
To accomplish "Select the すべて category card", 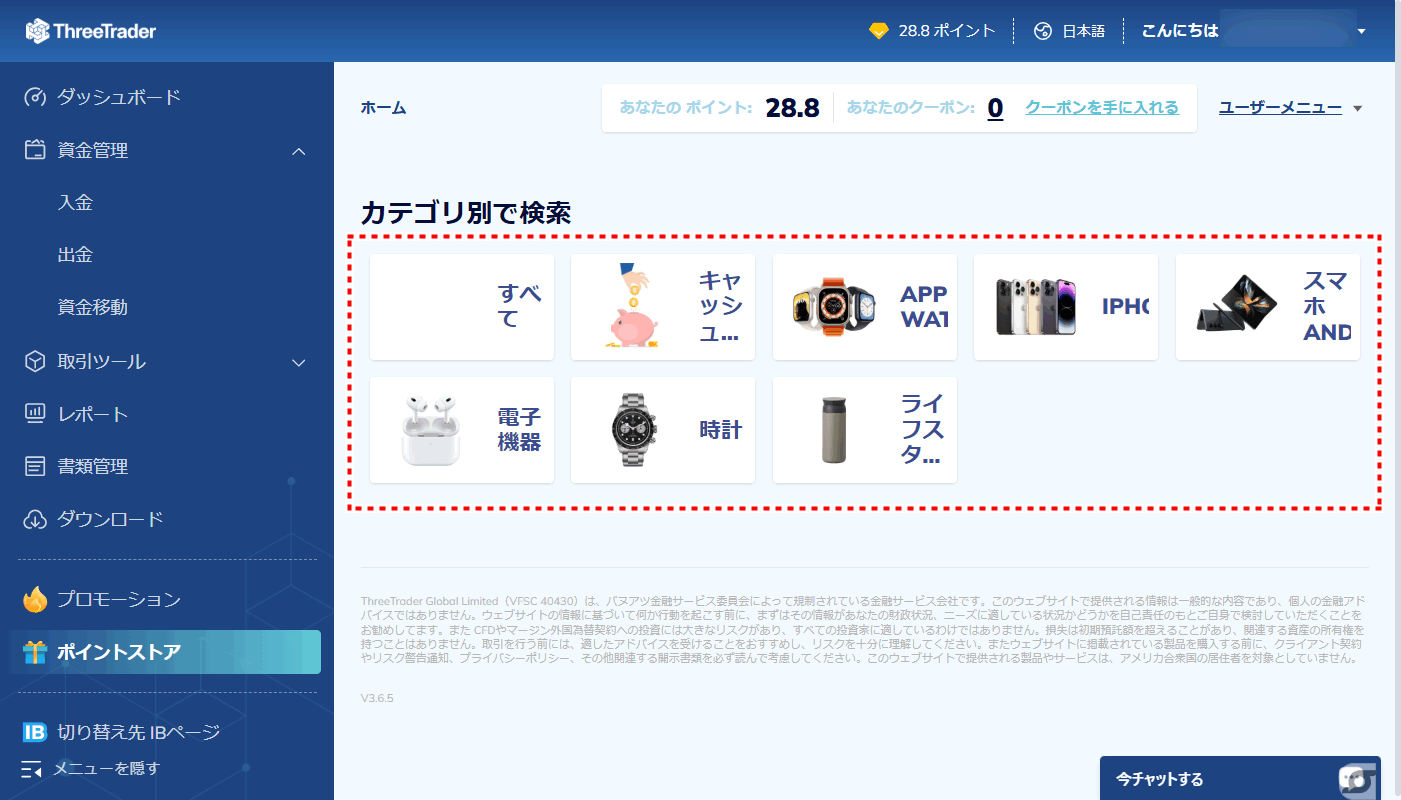I will (x=462, y=307).
